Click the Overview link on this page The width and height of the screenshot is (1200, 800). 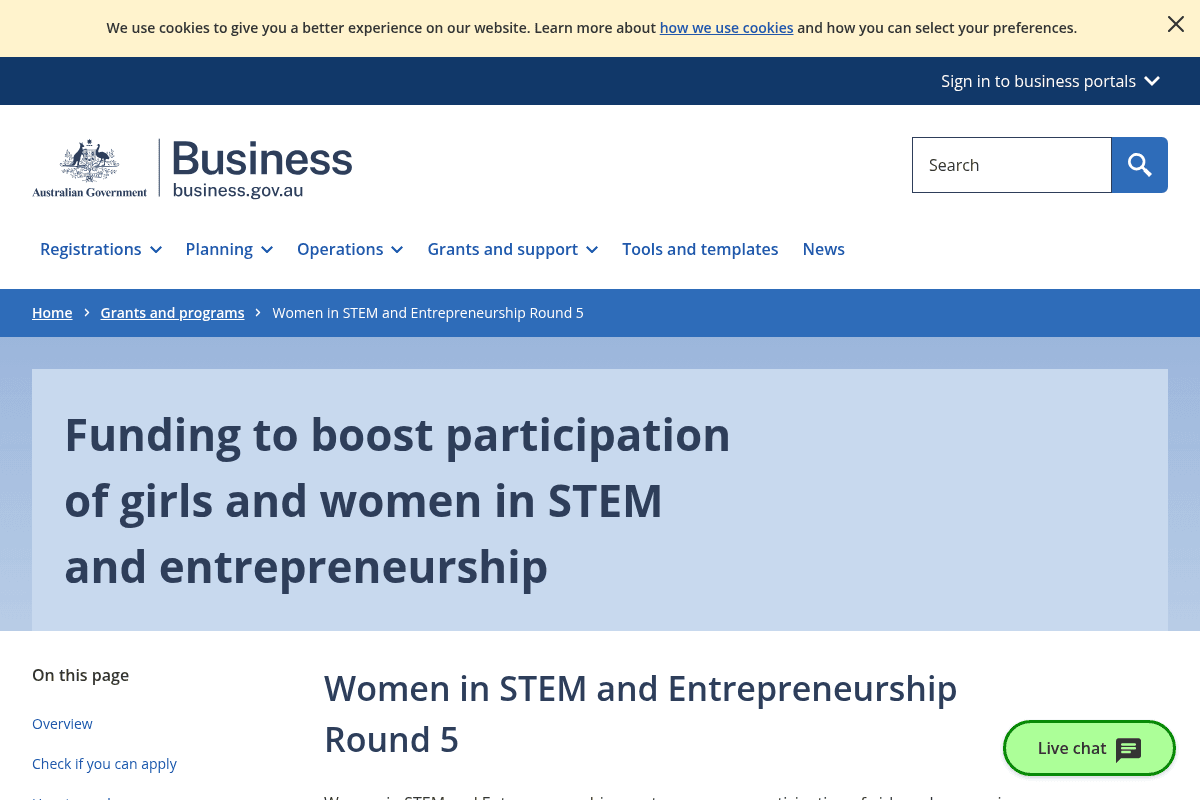pos(62,723)
